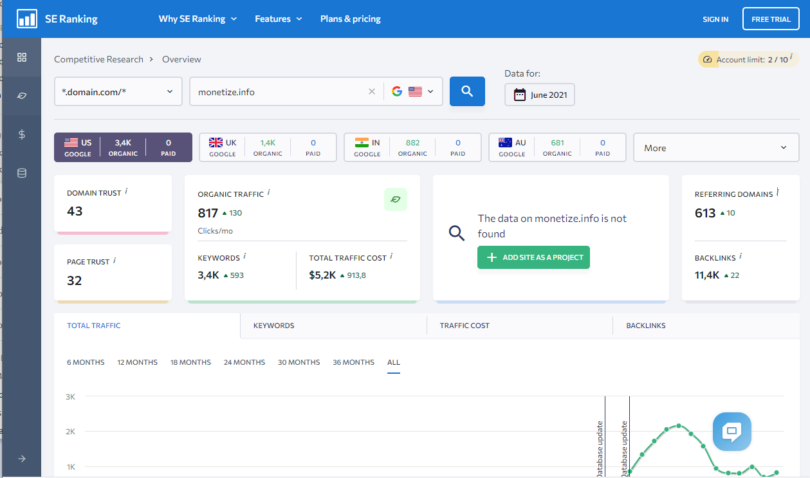Select the UK Google region card
810x478 pixels.
(268, 147)
